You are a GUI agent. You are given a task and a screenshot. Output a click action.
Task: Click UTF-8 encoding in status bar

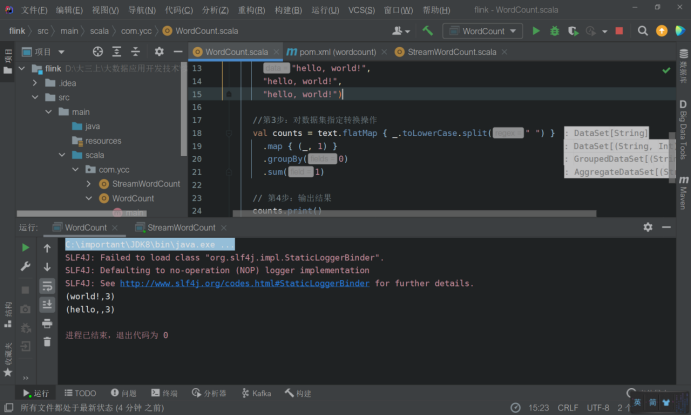[598, 407]
